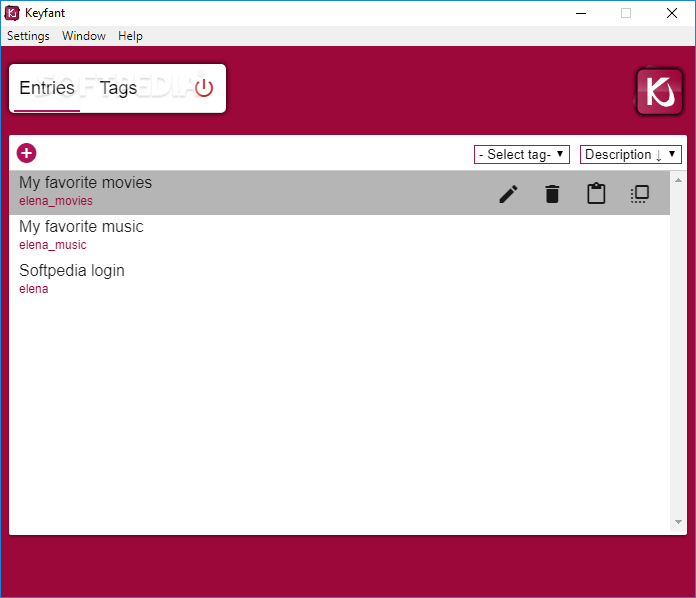
Task: Edit the My favorite movies entry
Action: (508, 194)
